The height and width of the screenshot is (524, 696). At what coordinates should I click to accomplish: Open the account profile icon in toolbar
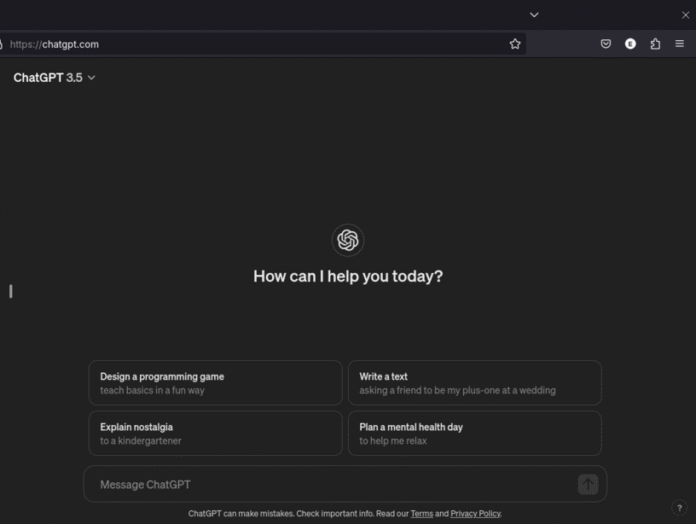[630, 44]
